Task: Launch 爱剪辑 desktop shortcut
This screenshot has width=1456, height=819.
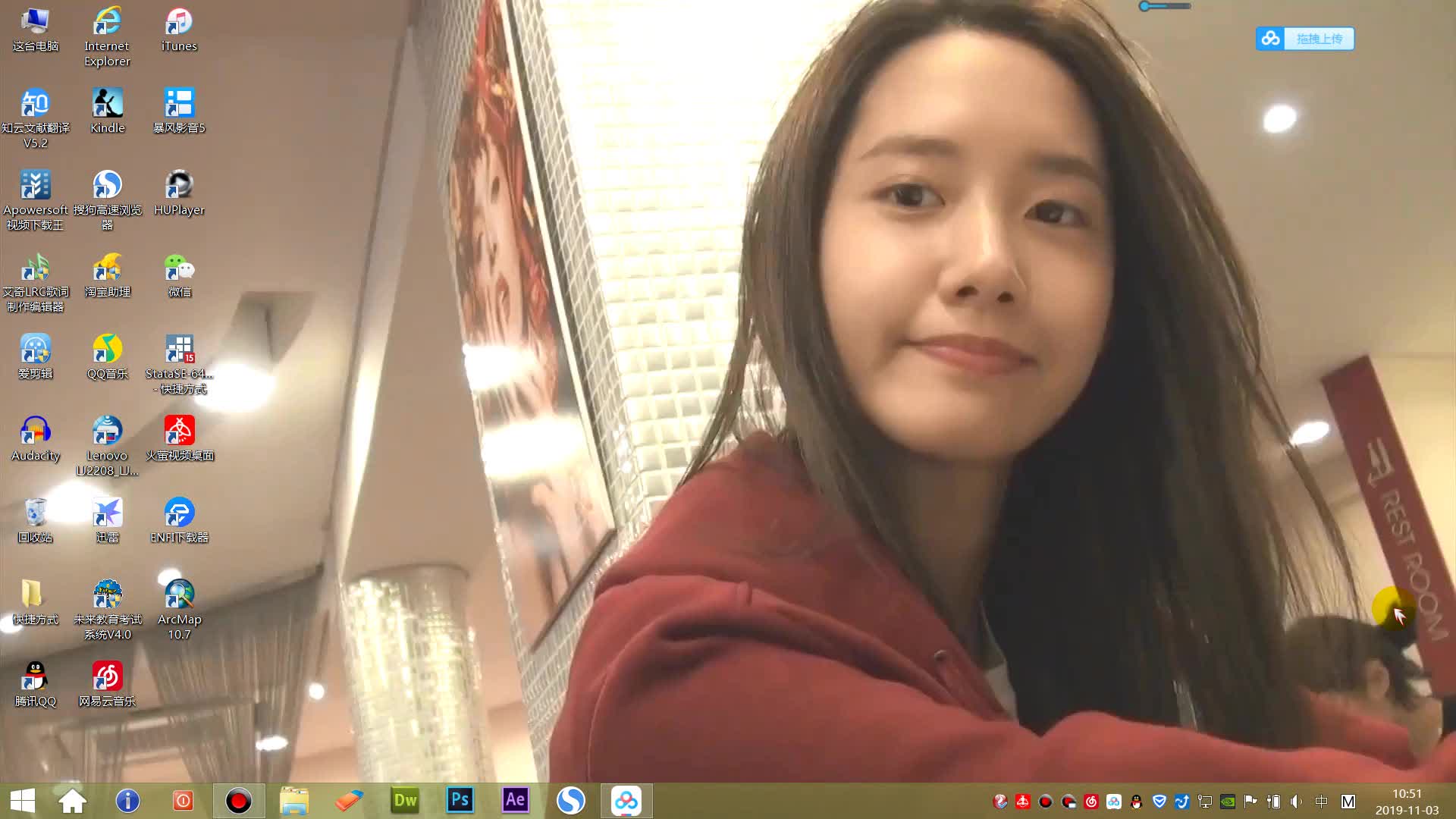Action: (35, 356)
